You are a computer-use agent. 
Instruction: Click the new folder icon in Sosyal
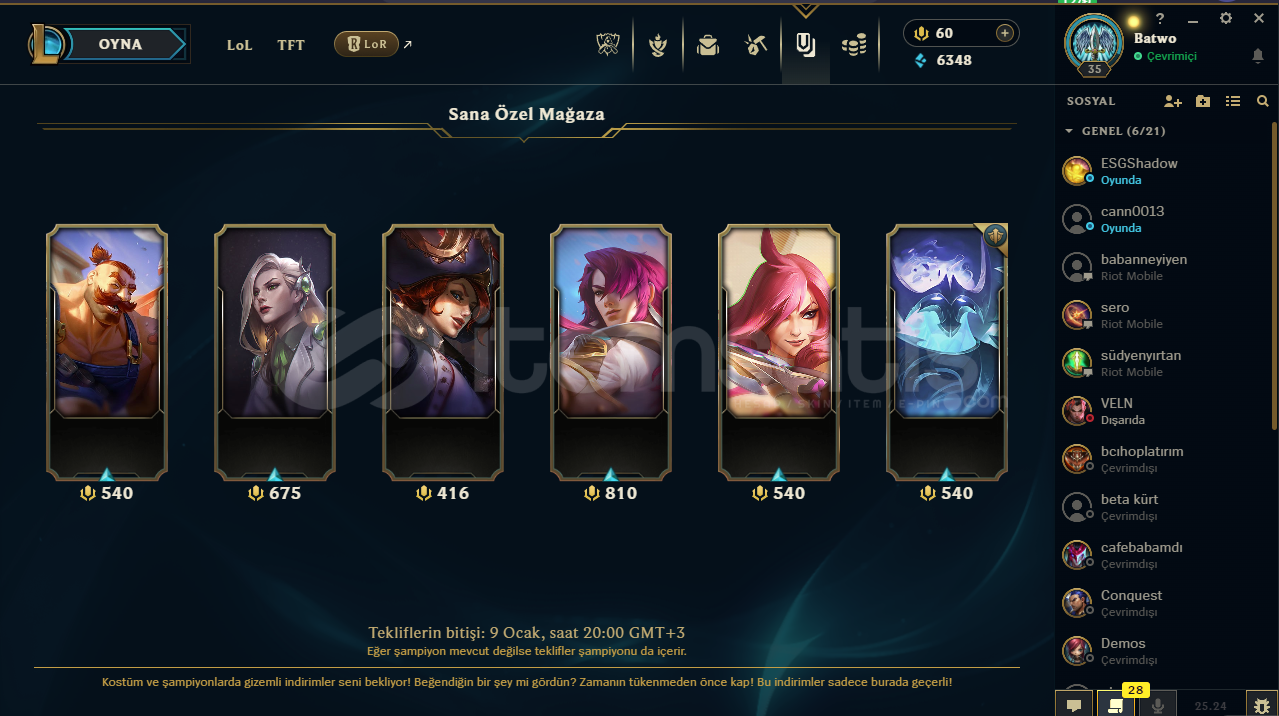(1203, 101)
